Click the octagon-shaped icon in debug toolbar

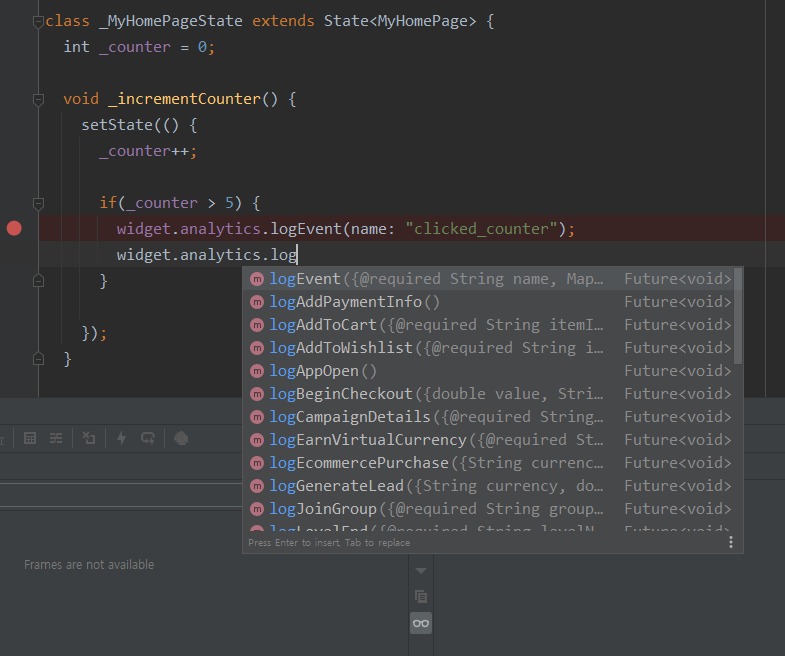(181, 438)
